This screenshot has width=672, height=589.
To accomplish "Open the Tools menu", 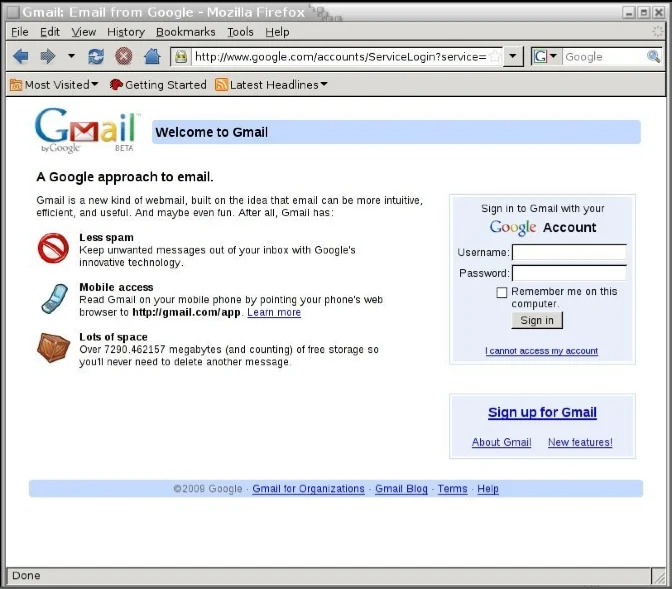I will [x=240, y=32].
